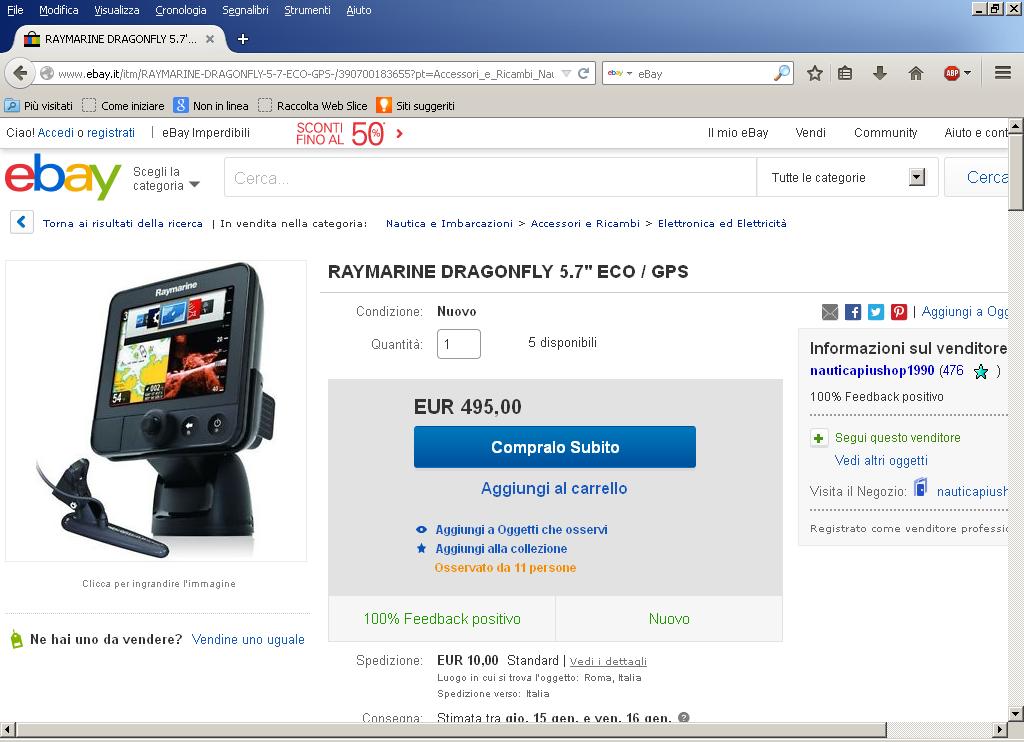1024x742 pixels.
Task: Click the green plus follow-seller icon
Action: 819,438
